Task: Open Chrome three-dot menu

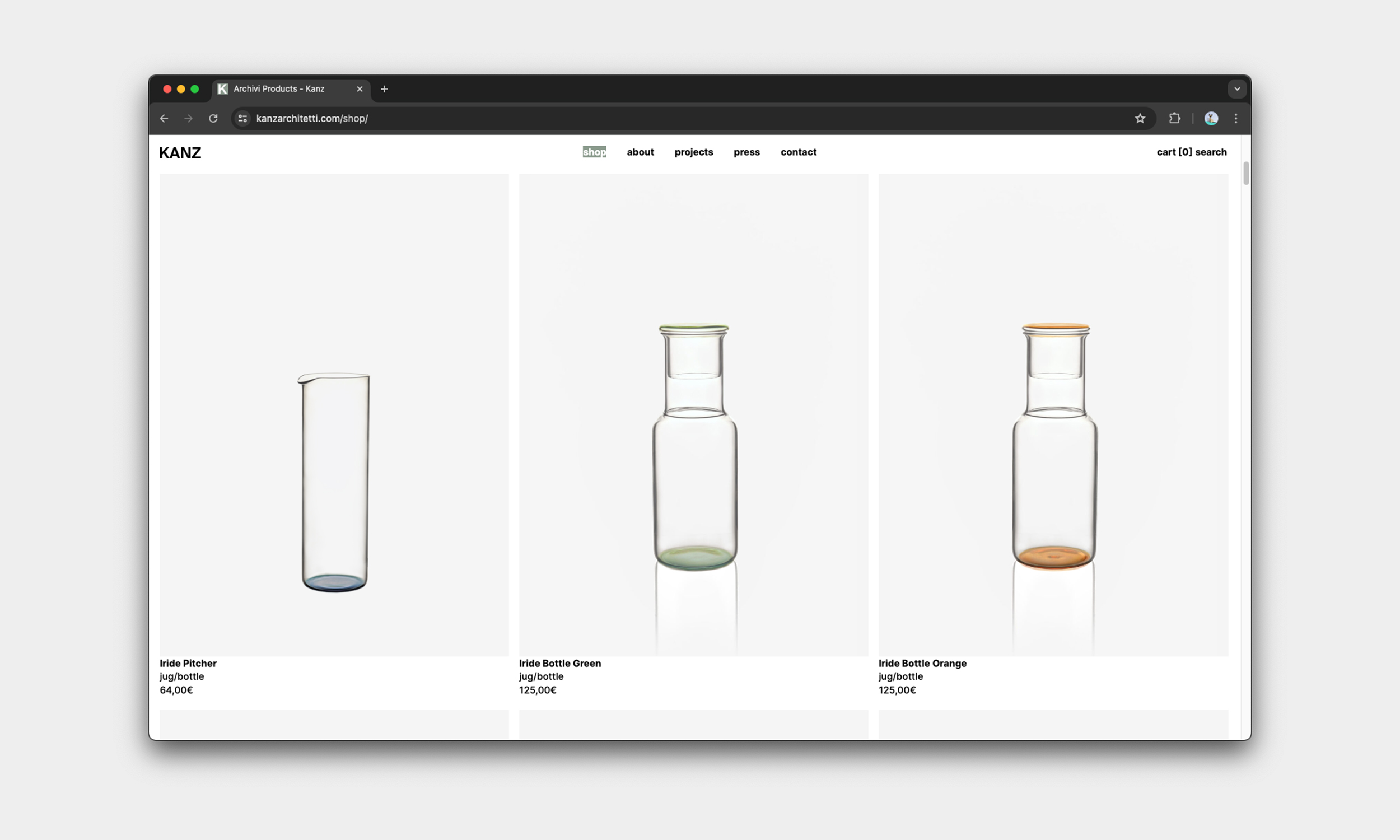Action: [1236, 118]
